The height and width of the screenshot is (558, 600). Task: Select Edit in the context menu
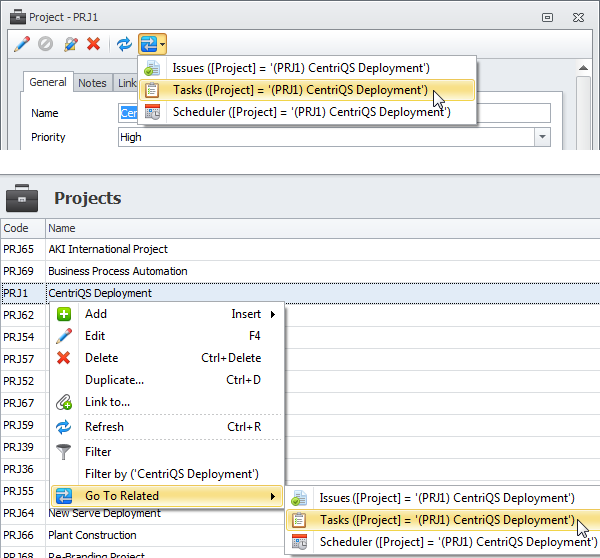[95, 336]
